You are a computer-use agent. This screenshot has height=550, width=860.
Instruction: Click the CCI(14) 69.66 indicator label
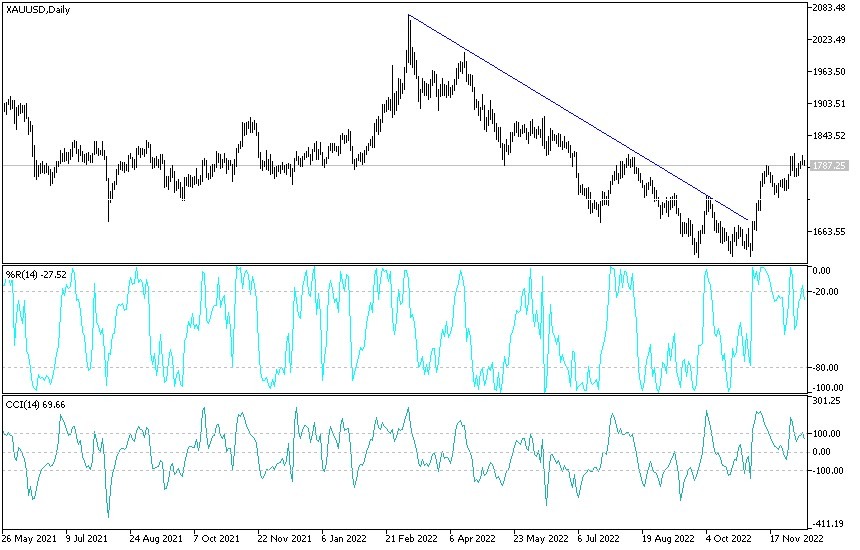(x=35, y=405)
